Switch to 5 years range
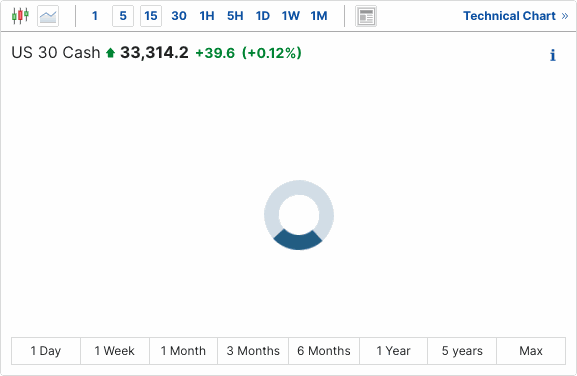Screen dimensions: 577x376 click(462, 351)
